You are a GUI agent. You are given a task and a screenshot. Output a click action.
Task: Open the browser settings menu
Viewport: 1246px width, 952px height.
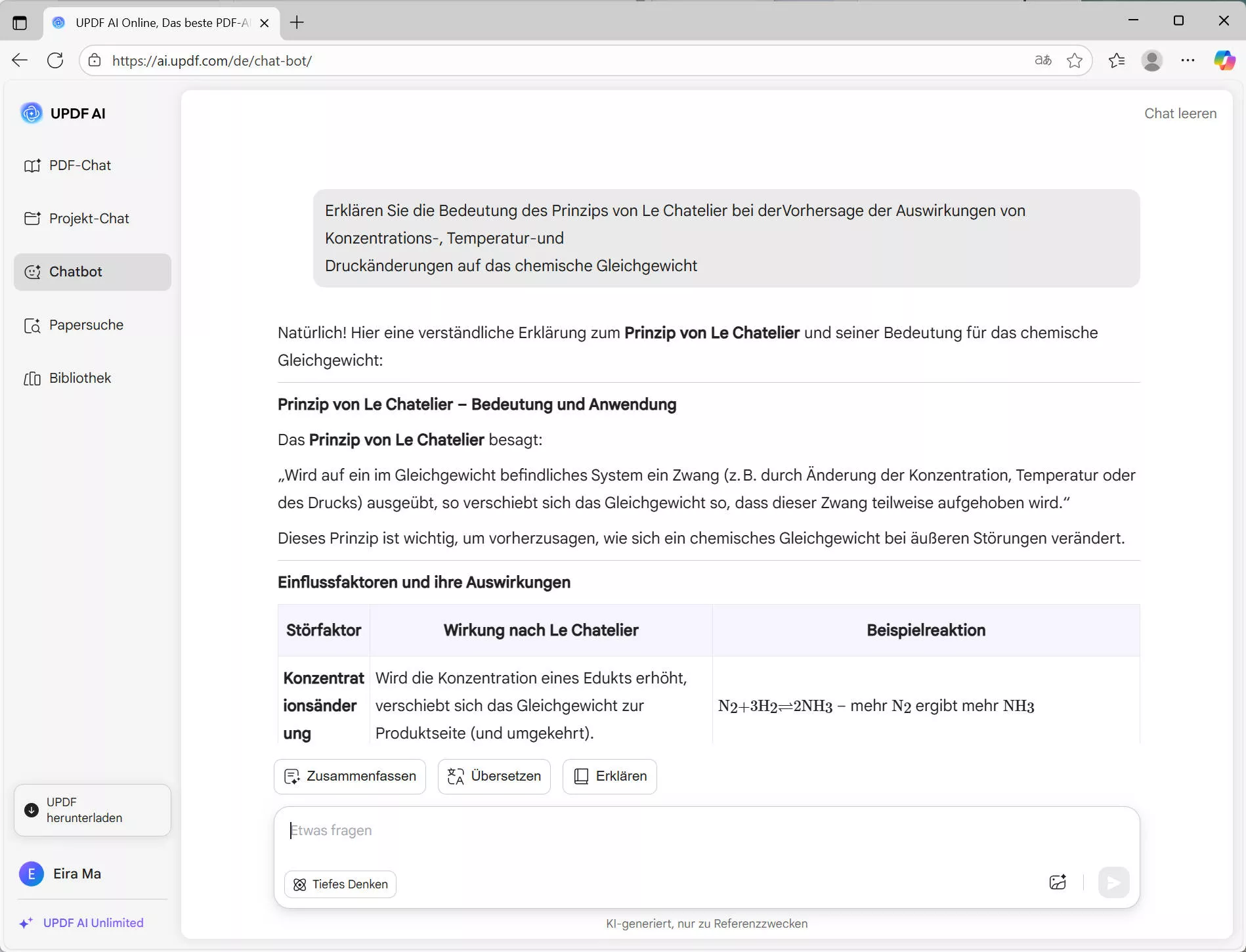click(1188, 60)
